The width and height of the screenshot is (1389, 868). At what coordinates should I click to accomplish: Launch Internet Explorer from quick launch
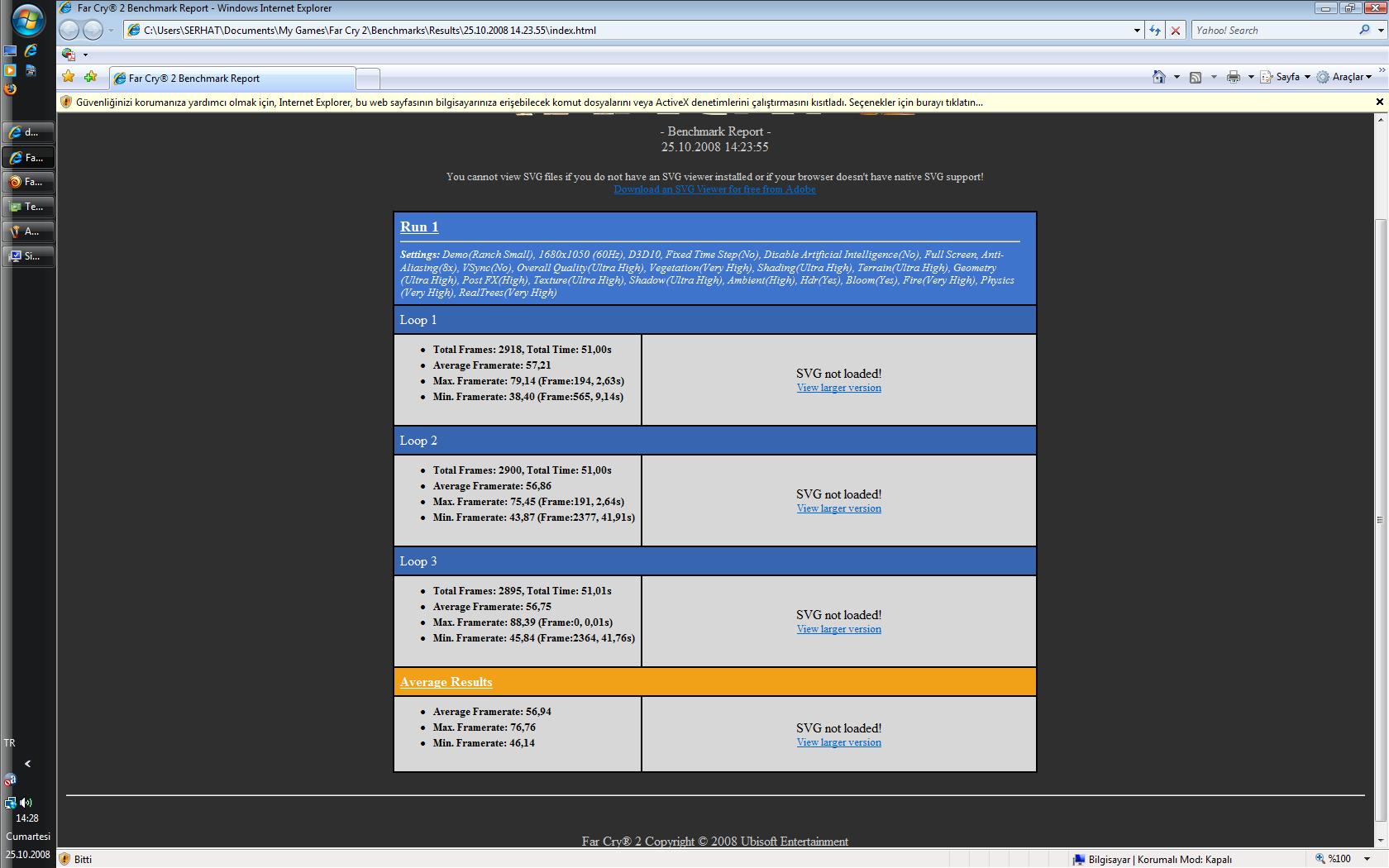pyautogui.click(x=31, y=51)
